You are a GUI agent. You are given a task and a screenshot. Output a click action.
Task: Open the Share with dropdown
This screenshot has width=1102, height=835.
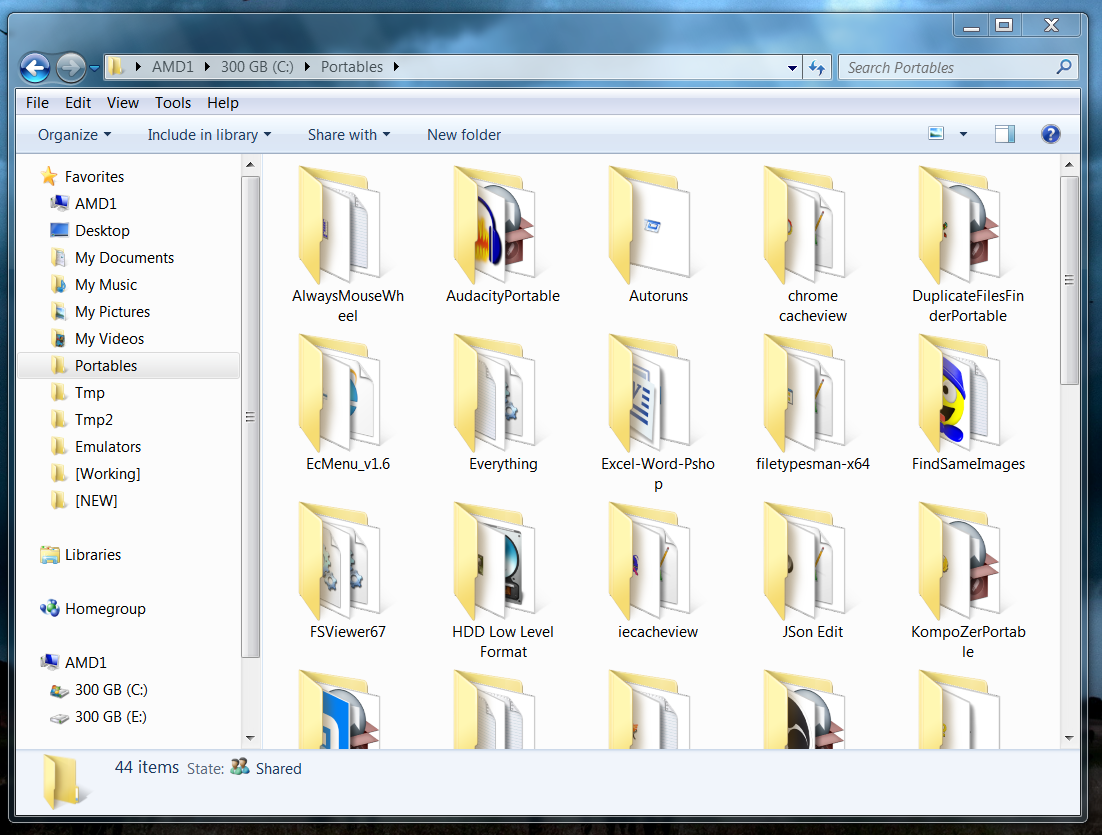click(348, 135)
